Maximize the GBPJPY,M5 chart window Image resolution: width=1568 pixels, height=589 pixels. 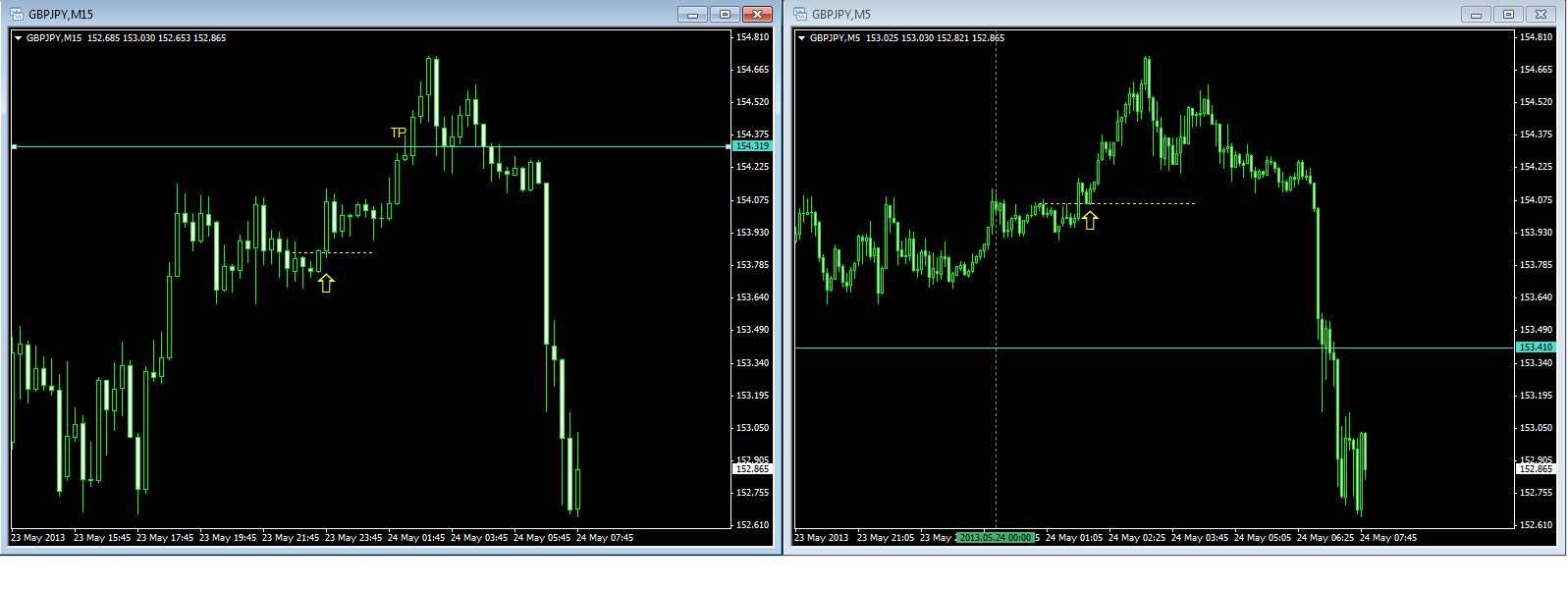tap(1508, 14)
